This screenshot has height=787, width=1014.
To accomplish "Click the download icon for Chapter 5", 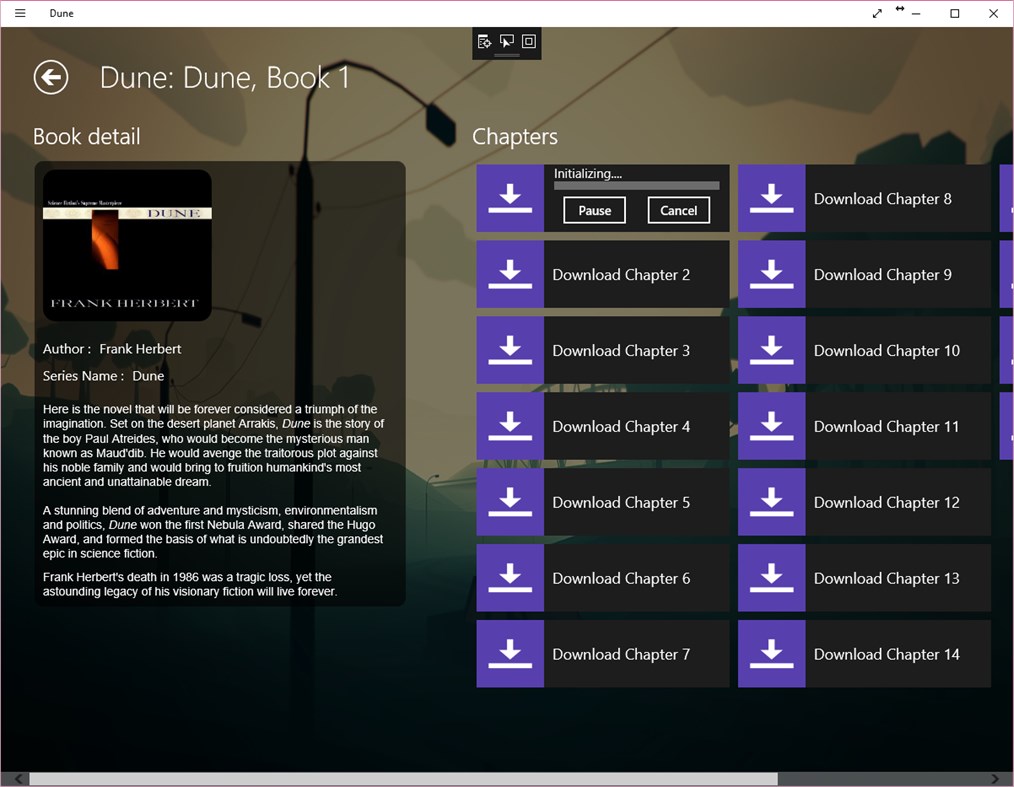I will (x=510, y=502).
